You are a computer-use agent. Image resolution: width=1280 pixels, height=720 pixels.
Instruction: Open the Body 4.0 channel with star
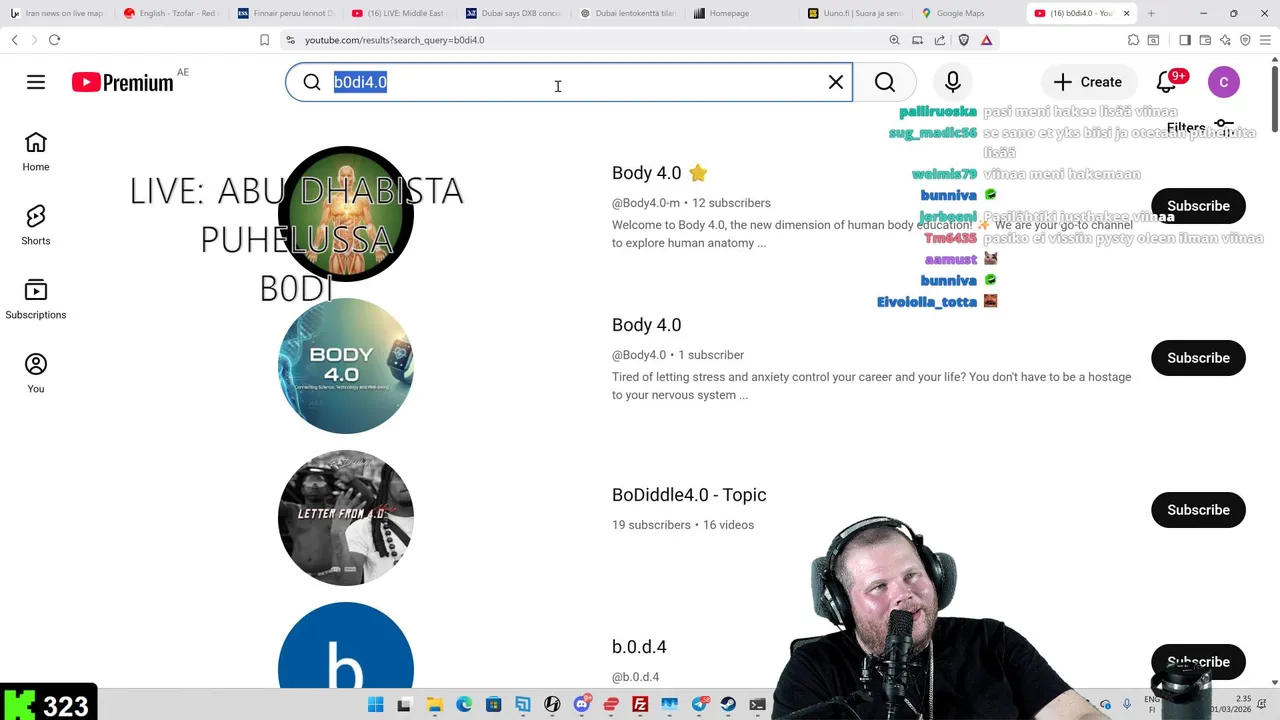pos(659,173)
